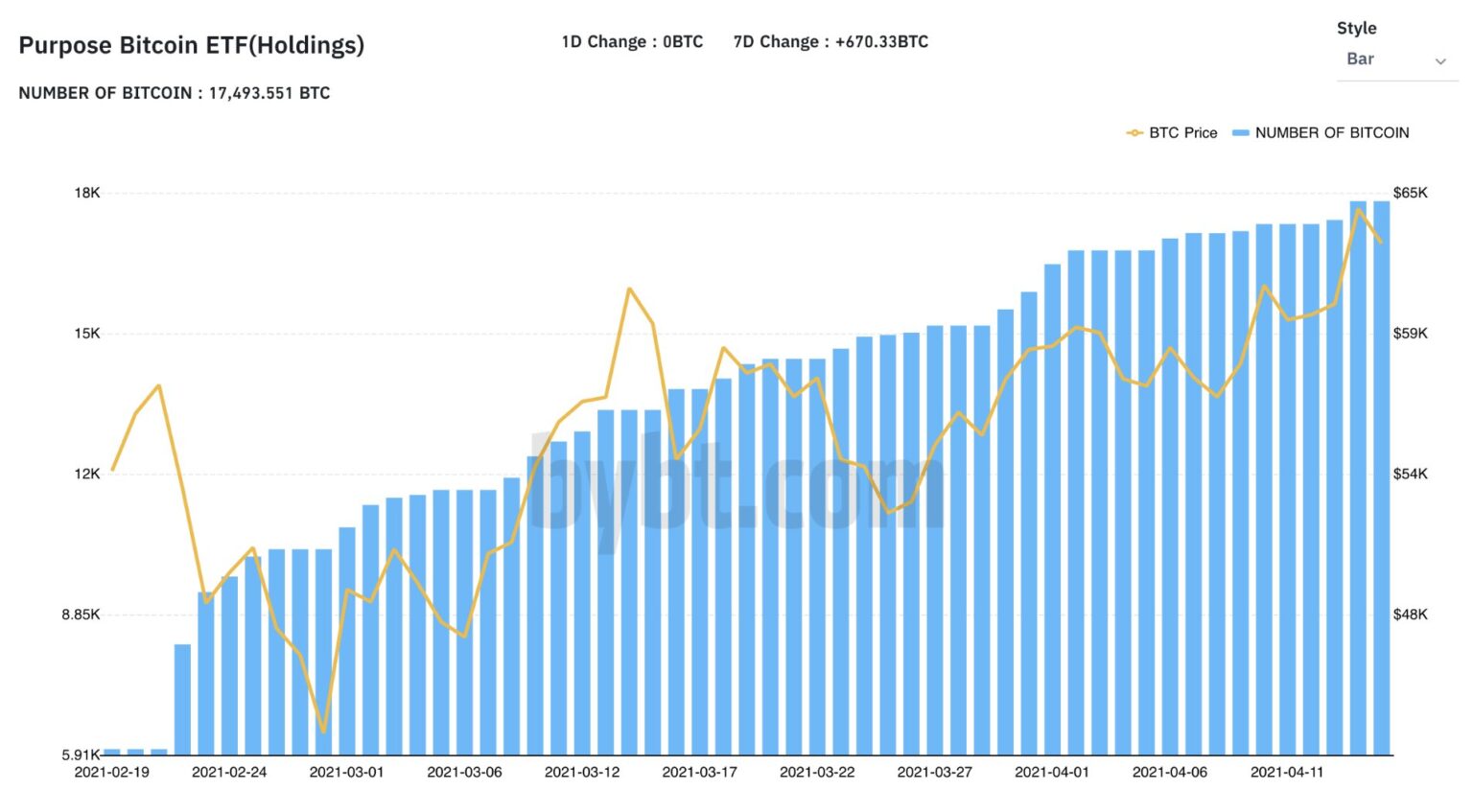Click the bar above the 2021-04-01 label
Screen dimensions: 1473x812
click(1052, 509)
